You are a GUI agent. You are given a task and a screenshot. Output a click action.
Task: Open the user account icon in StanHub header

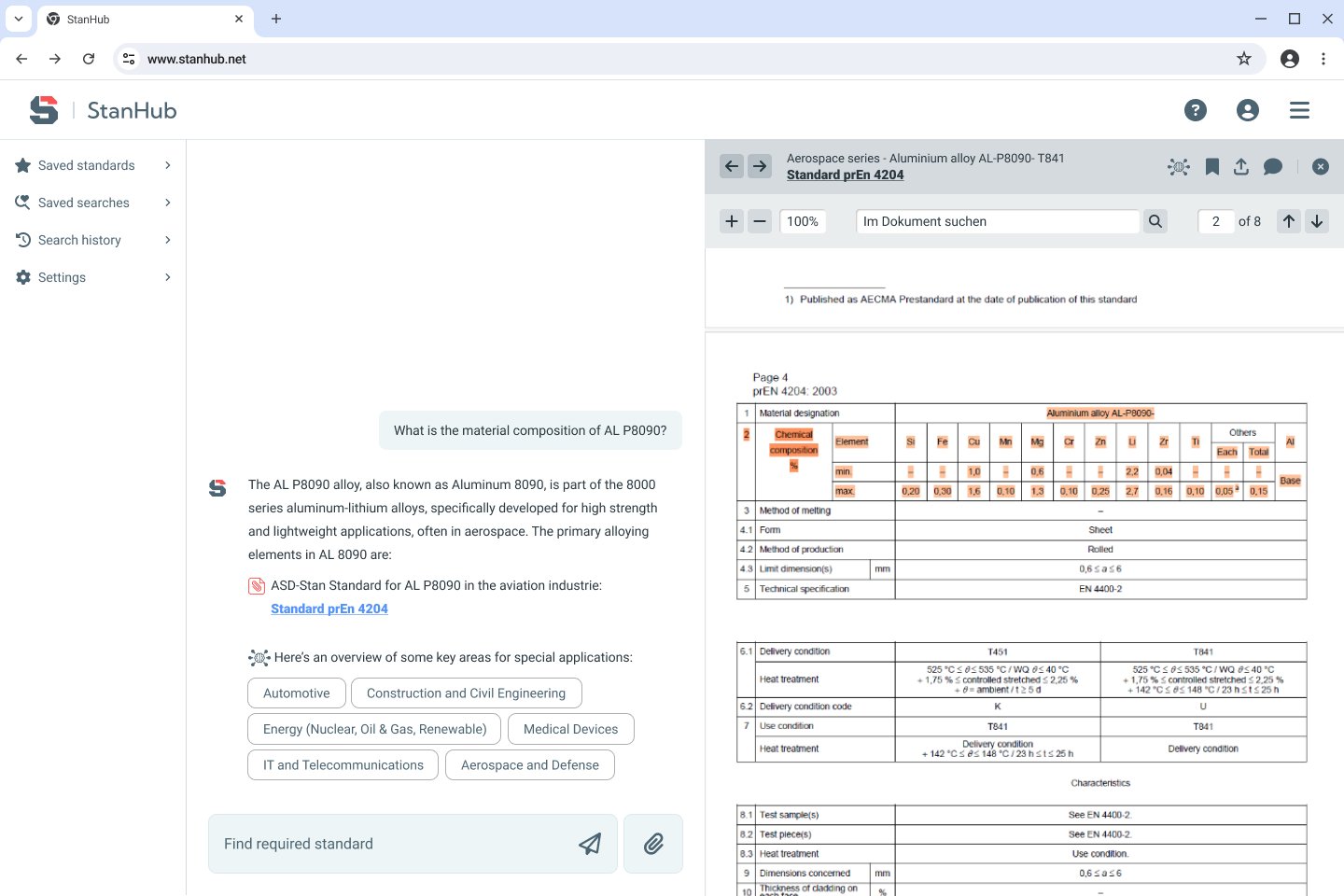tap(1248, 110)
